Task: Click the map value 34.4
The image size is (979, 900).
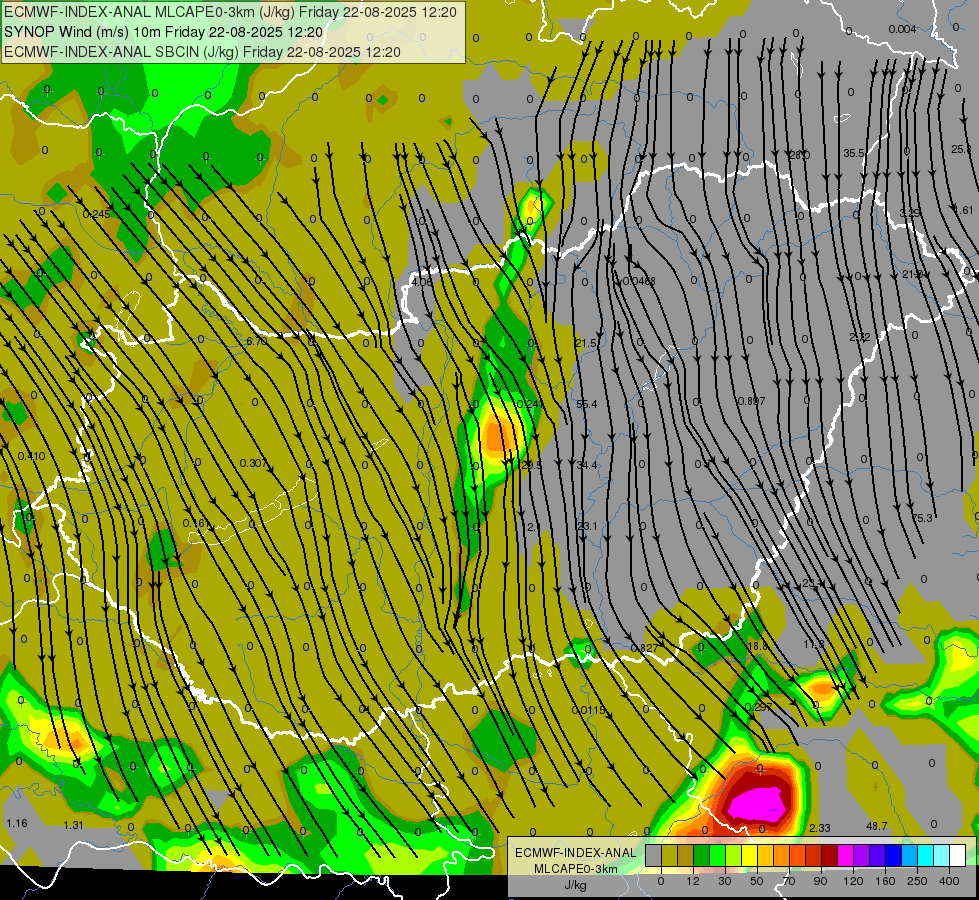Action: [x=587, y=465]
